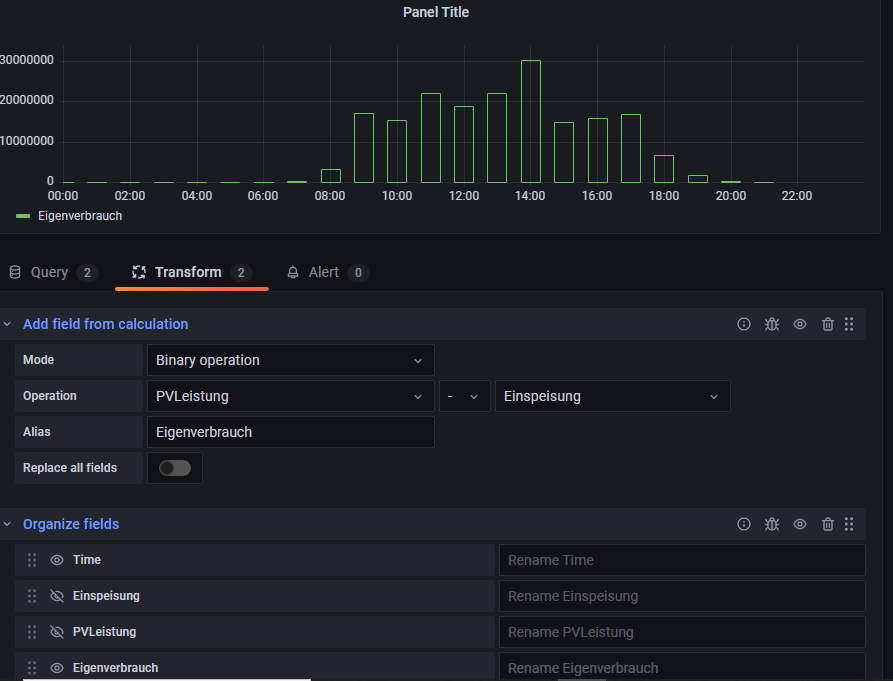893x681 pixels.
Task: Open the minus operator dropdown
Action: (x=464, y=396)
